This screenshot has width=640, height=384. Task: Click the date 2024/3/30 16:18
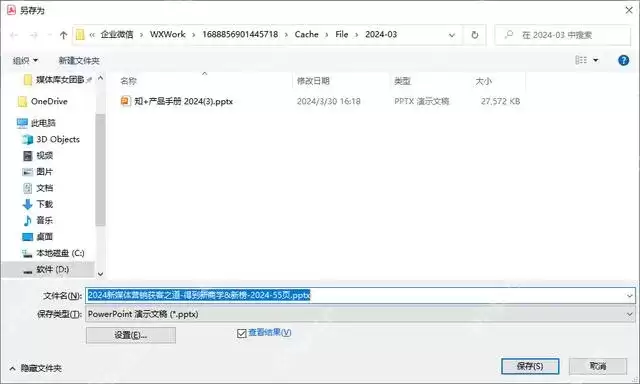coord(329,101)
